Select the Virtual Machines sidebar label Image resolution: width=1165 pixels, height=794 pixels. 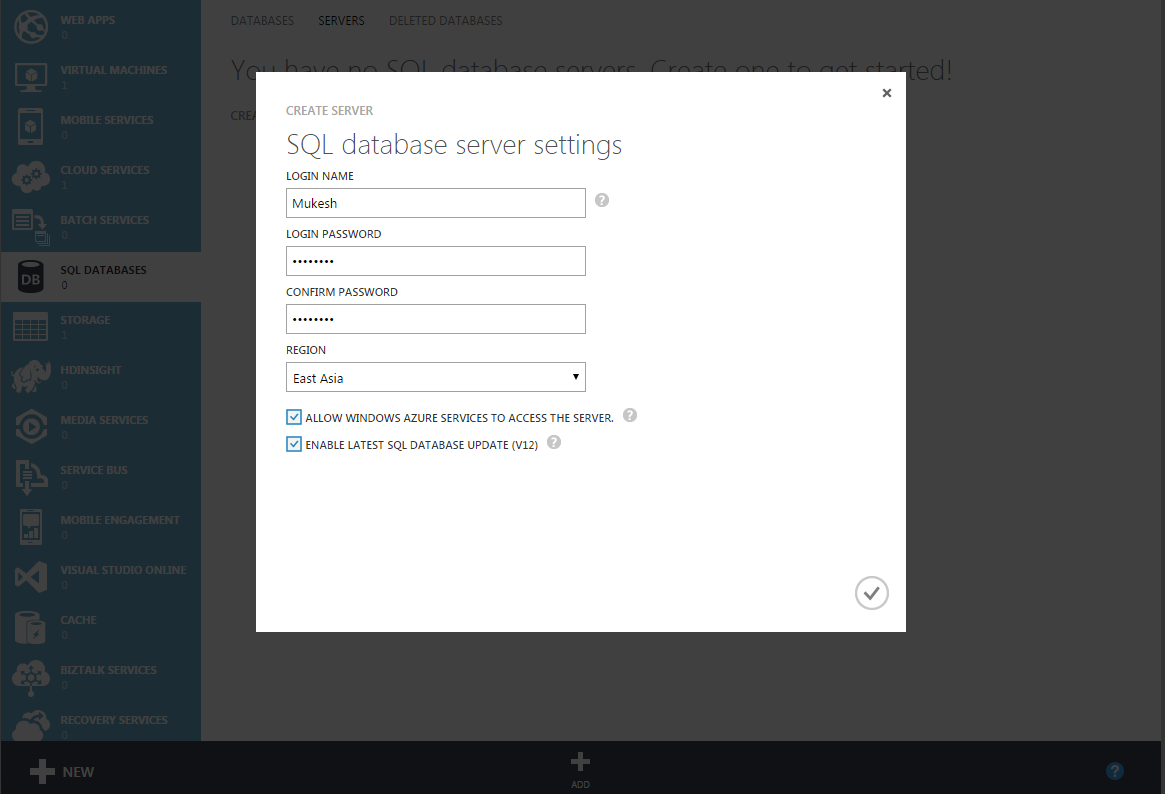(114, 70)
